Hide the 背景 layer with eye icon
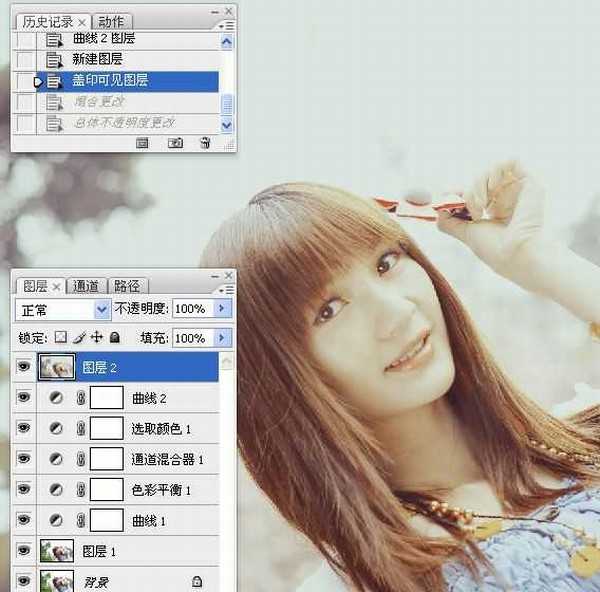The height and width of the screenshot is (592, 600). point(23,580)
